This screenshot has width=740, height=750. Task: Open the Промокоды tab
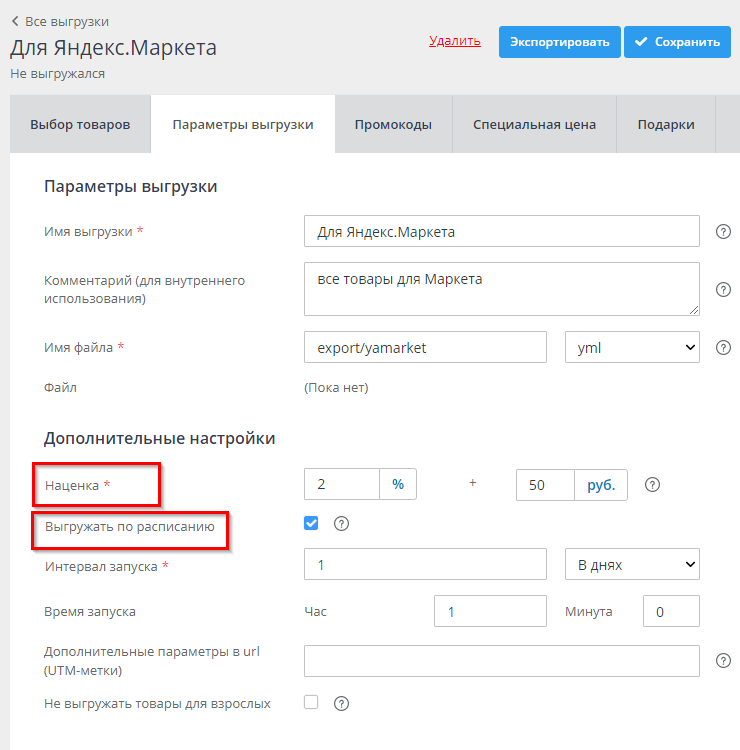pyautogui.click(x=393, y=125)
